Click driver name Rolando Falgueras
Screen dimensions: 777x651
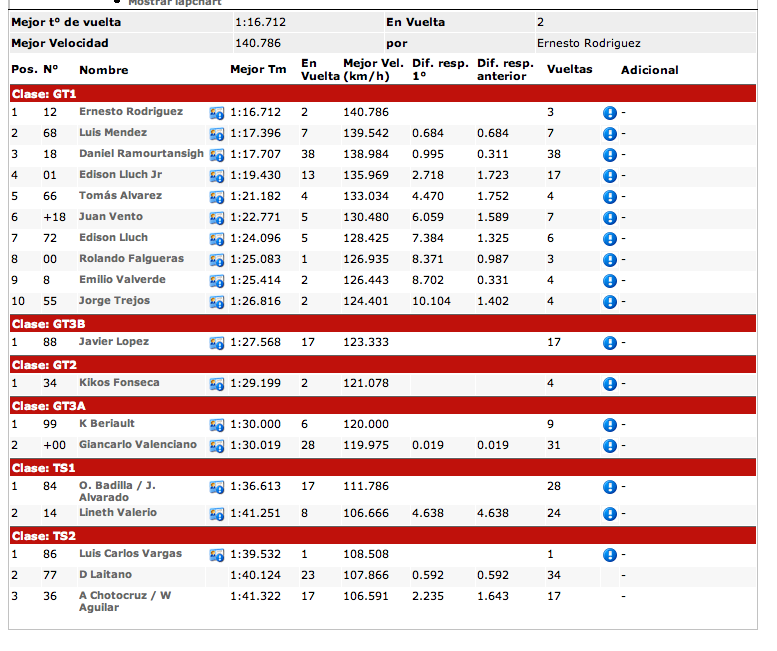(x=131, y=259)
